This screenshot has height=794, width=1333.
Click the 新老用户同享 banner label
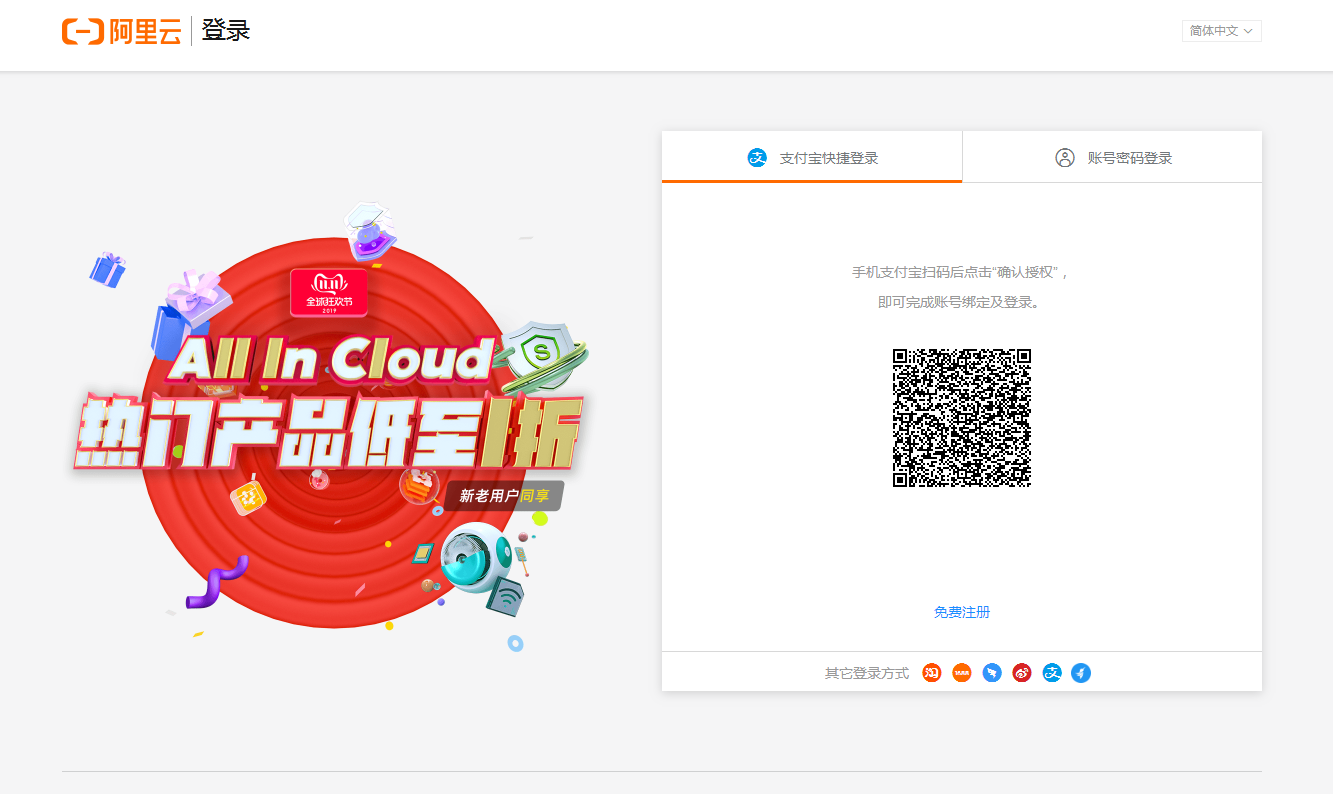504,495
